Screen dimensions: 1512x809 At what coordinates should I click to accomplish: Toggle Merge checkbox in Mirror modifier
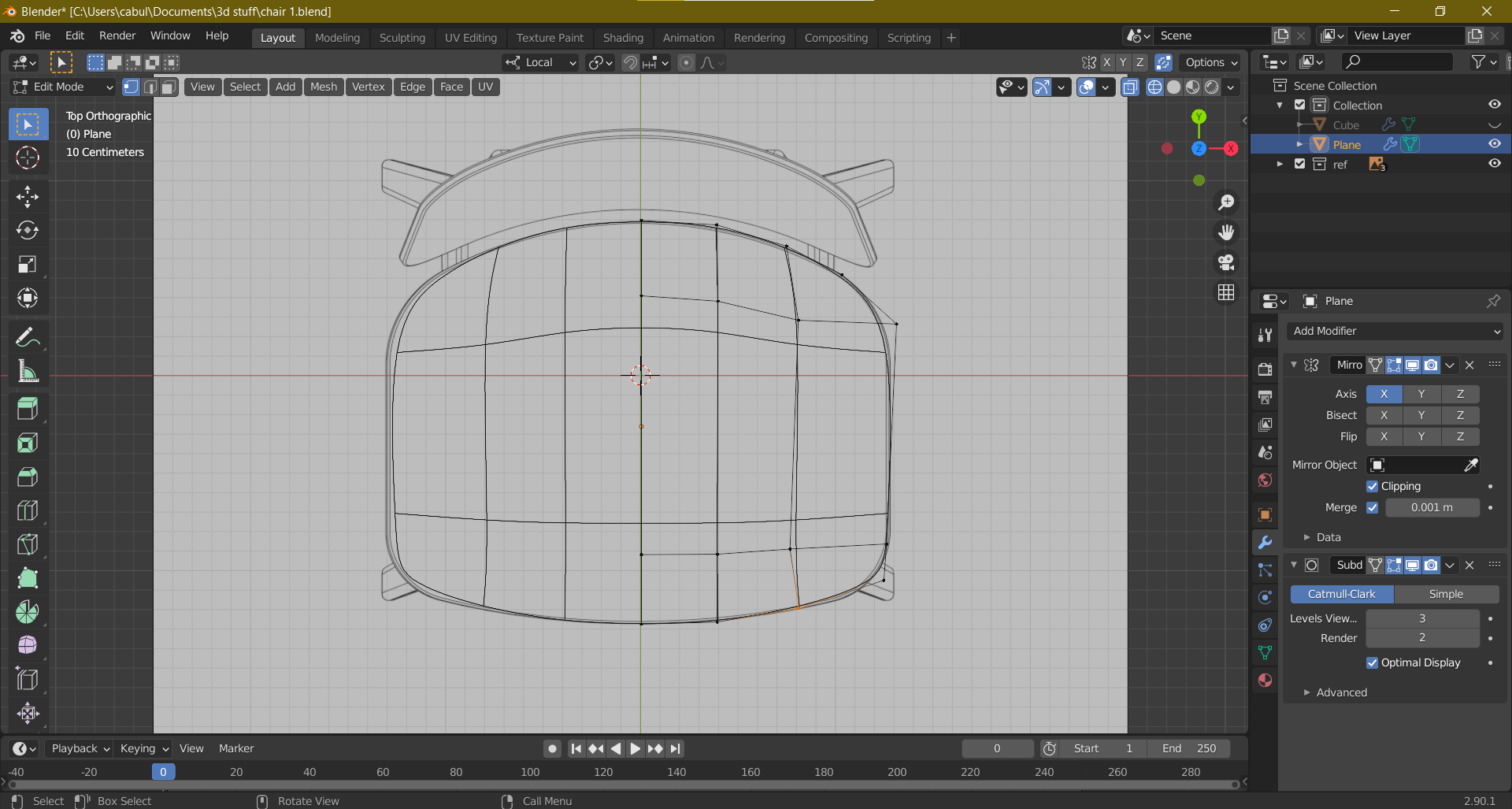tap(1372, 508)
